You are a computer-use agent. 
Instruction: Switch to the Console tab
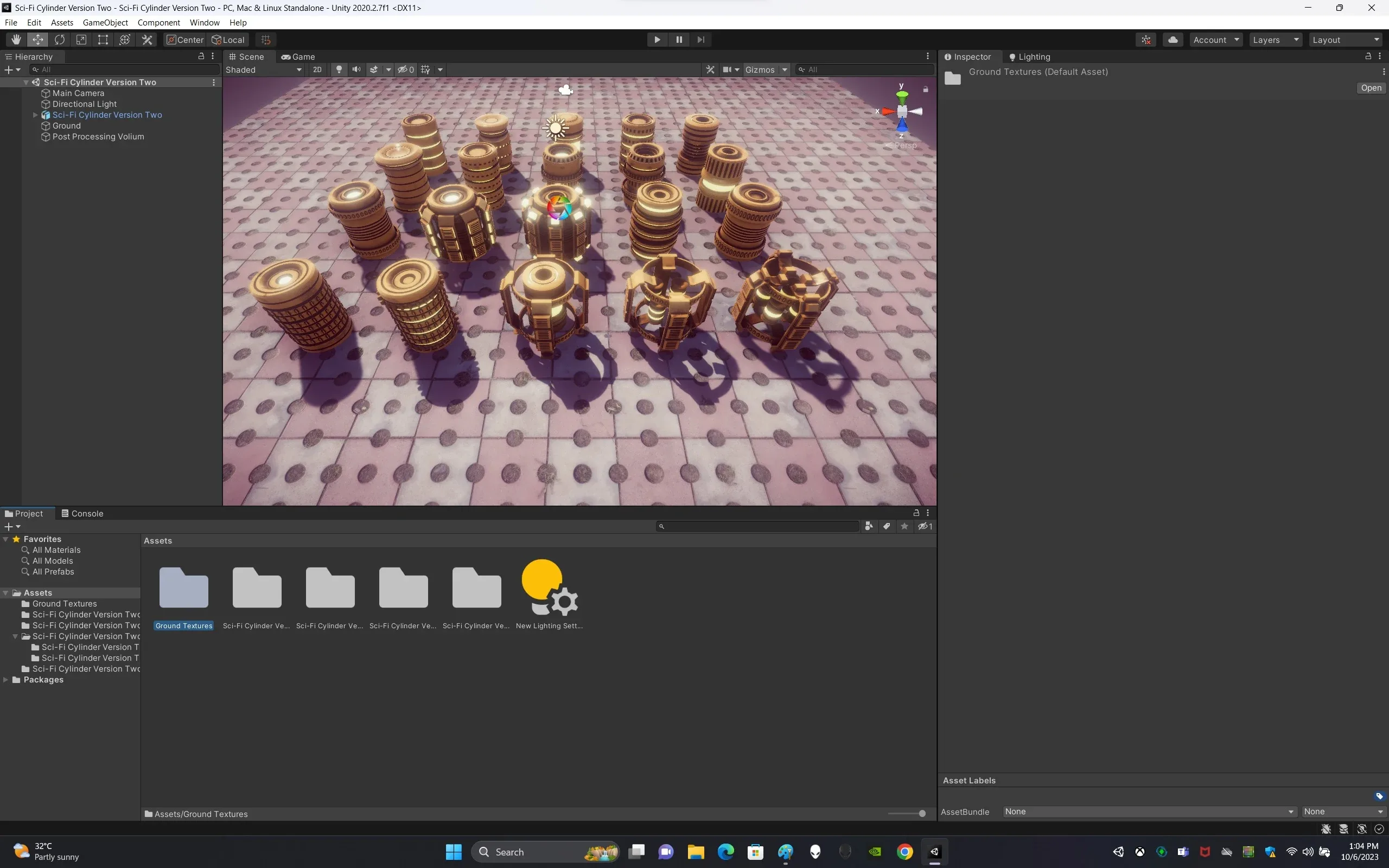(x=82, y=513)
